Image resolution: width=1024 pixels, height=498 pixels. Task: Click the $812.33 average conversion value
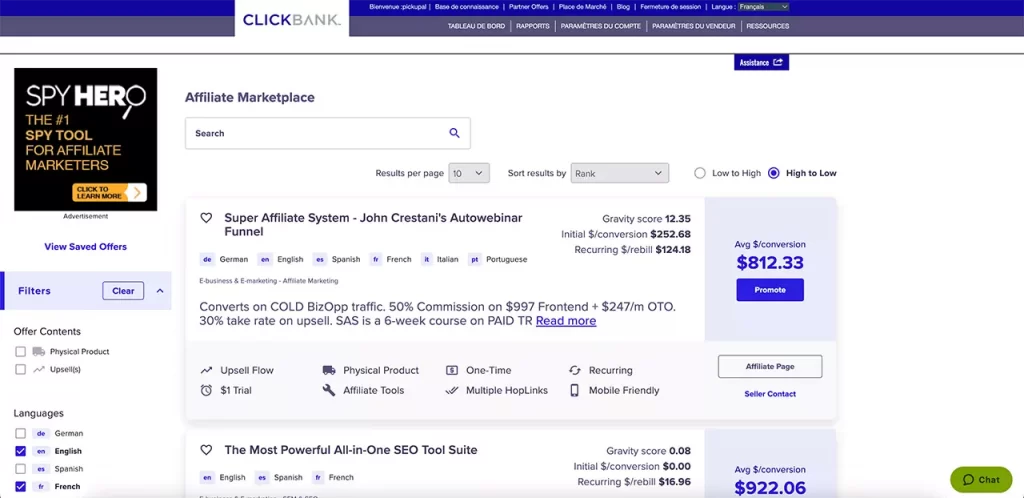770,262
